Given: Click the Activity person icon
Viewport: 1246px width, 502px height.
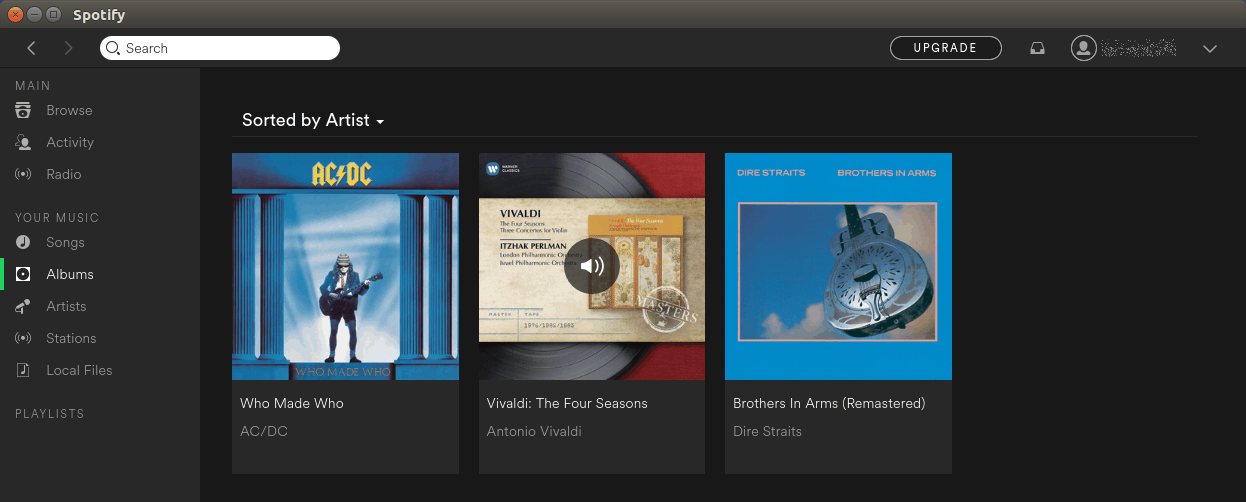Looking at the screenshot, I should click(x=23, y=142).
